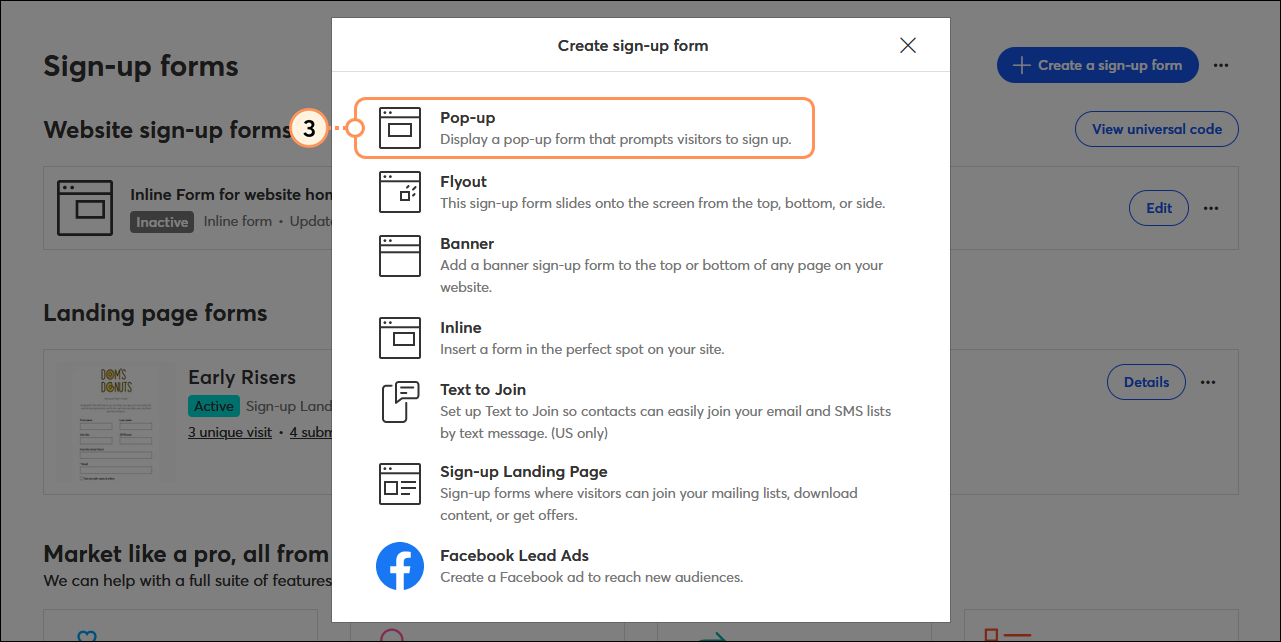Click the Inline description 'Insert a form in the perfect spot'
This screenshot has height=642, width=1281.
(582, 350)
